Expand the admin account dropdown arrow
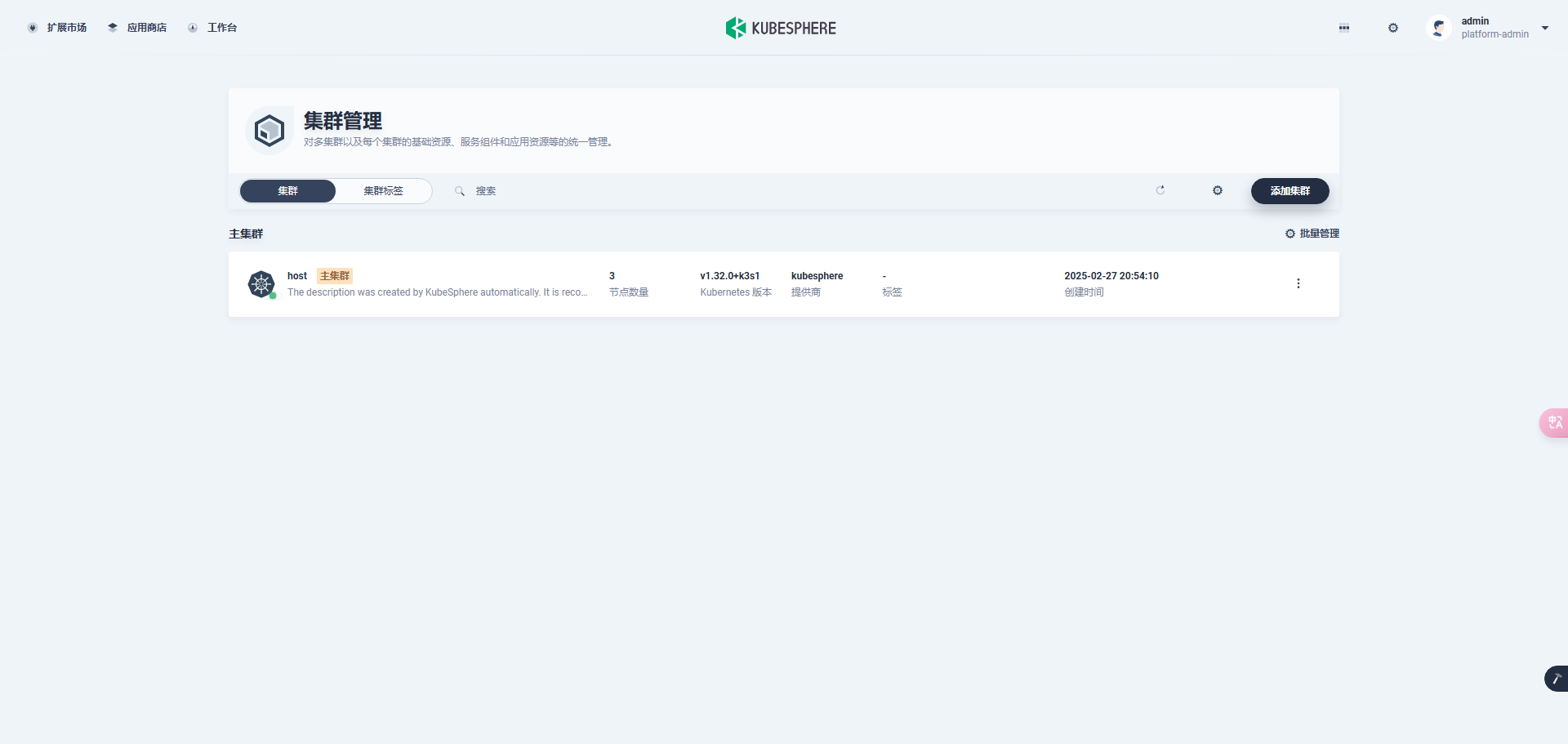Image resolution: width=1568 pixels, height=744 pixels. click(1545, 28)
